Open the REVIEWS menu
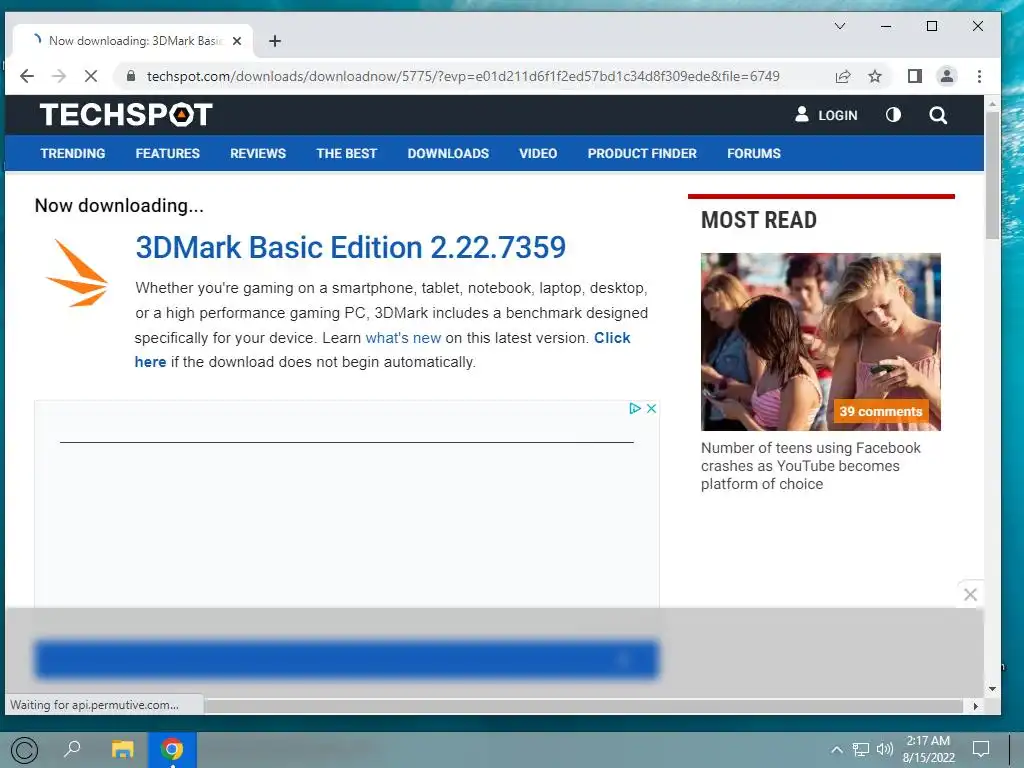The height and width of the screenshot is (768, 1024). coord(258,153)
